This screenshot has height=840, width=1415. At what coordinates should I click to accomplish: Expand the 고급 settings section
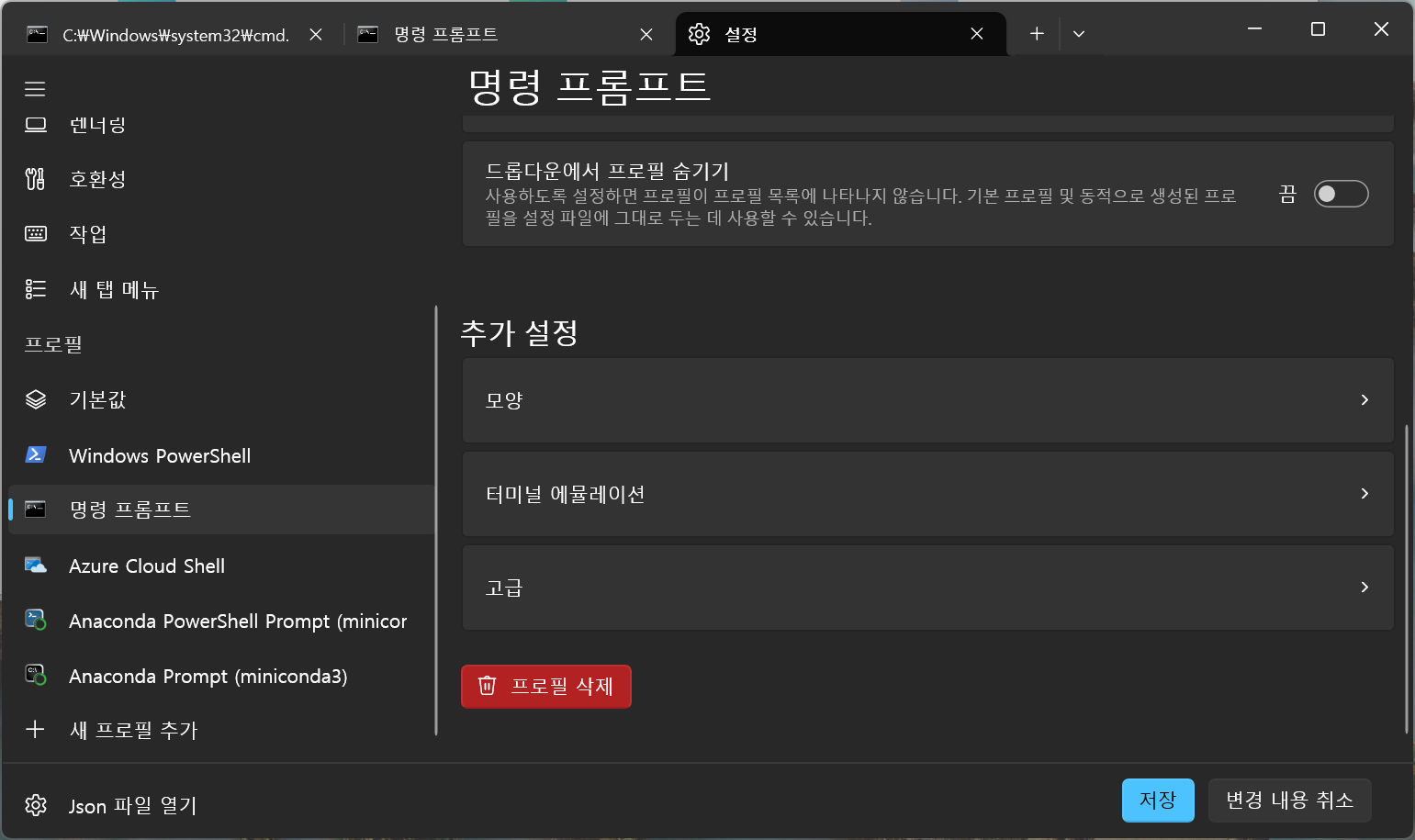pos(928,588)
